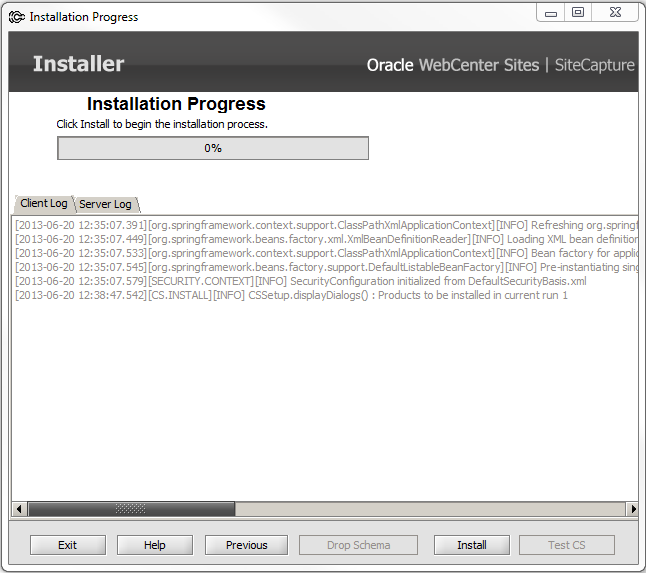Screen dimensions: 646x573
Task: Click 'Click Install to begin' instruction text
Action: point(162,124)
